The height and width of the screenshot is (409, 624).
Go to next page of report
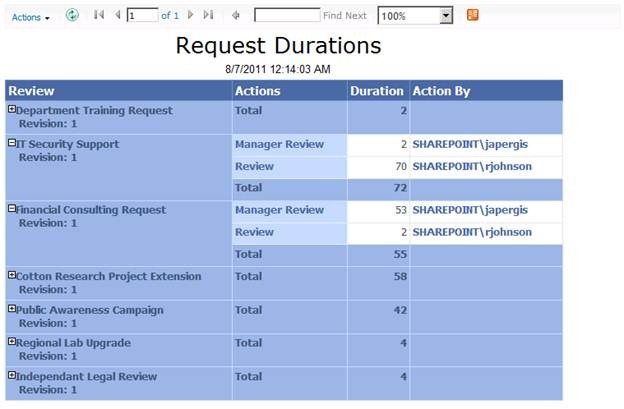(x=191, y=15)
